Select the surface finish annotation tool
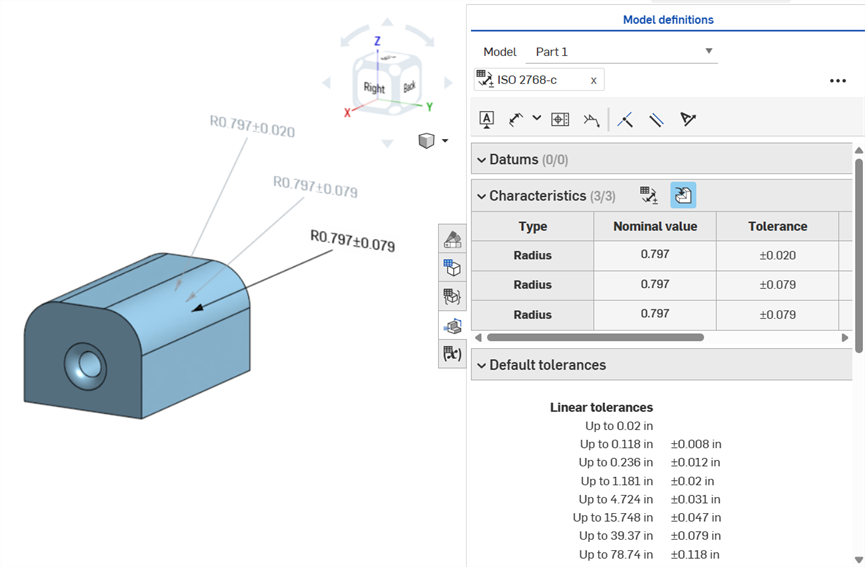 click(x=591, y=120)
